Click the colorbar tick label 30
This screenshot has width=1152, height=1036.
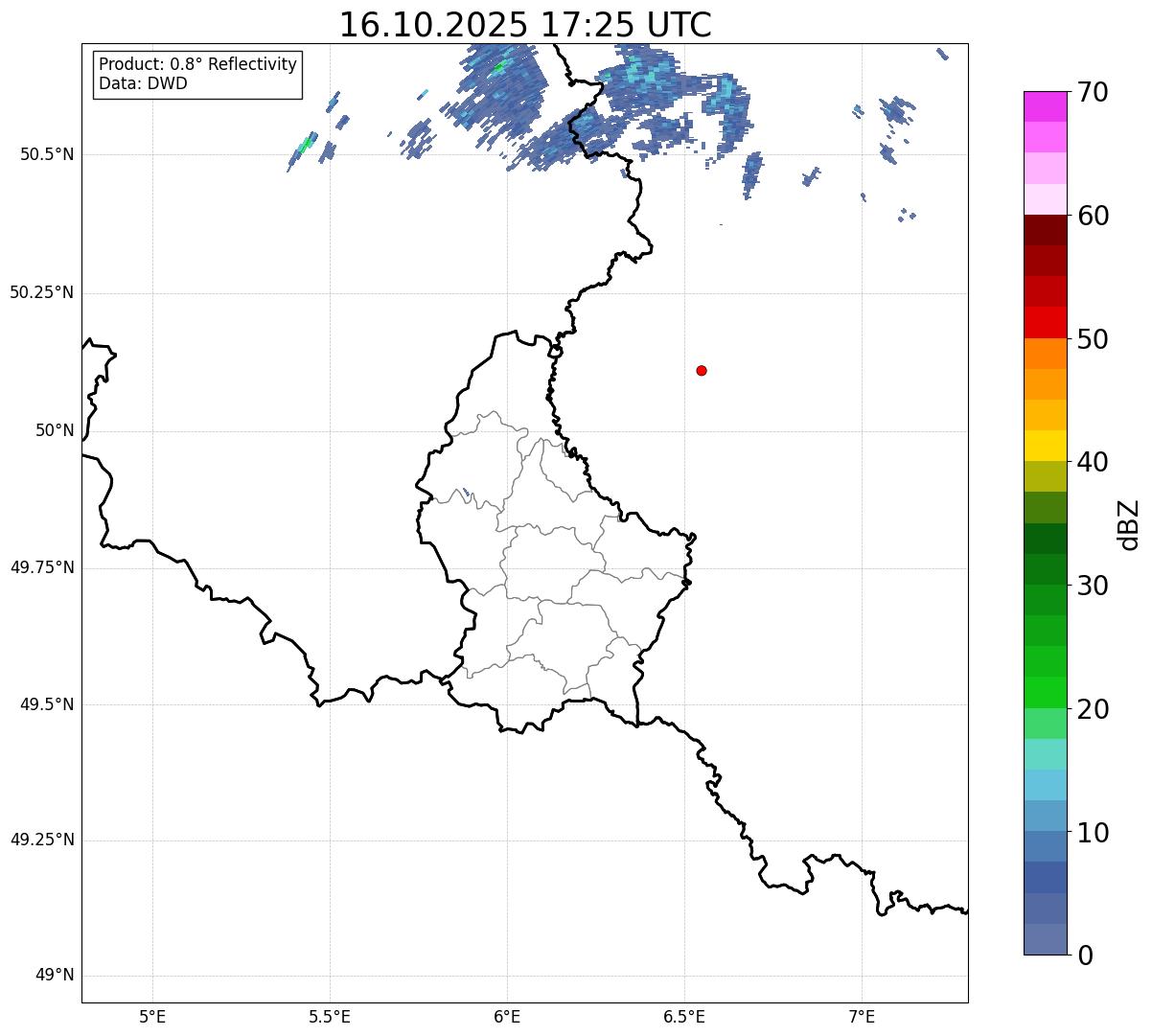1093,586
